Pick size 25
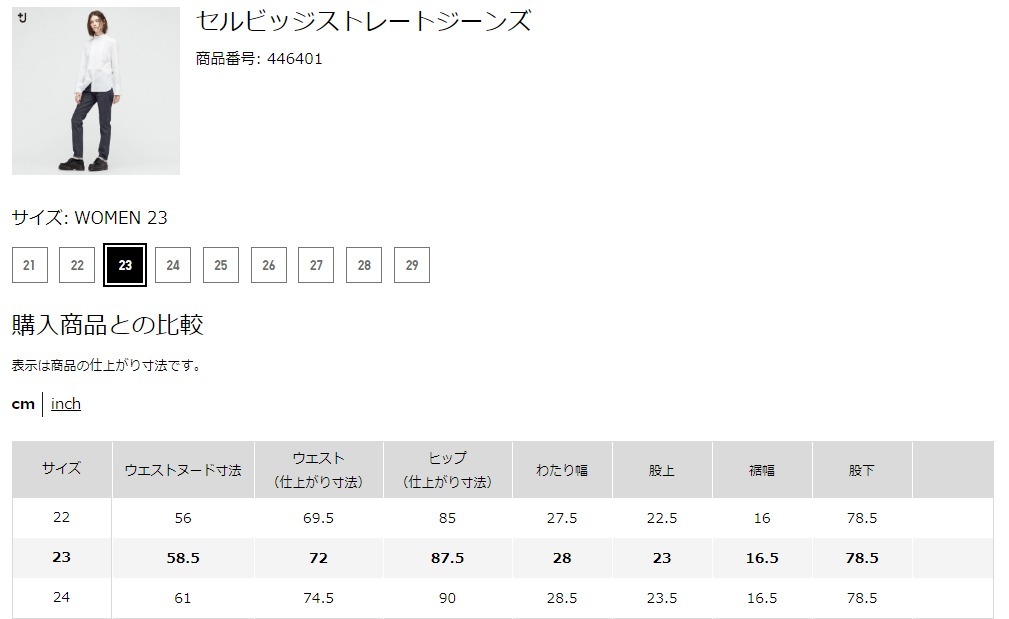This screenshot has width=1009, height=619. coord(221,265)
